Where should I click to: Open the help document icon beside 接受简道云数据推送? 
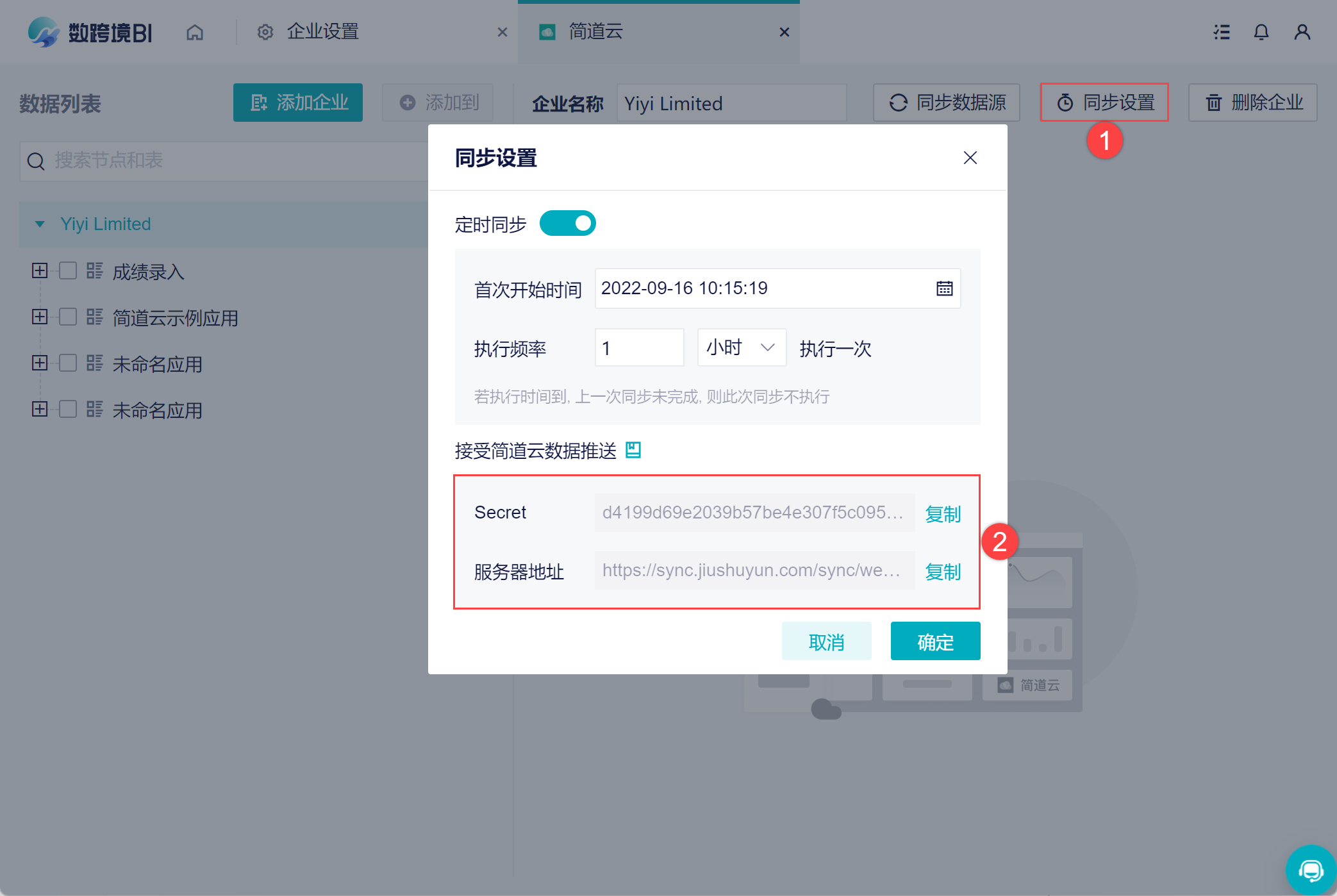coord(633,450)
